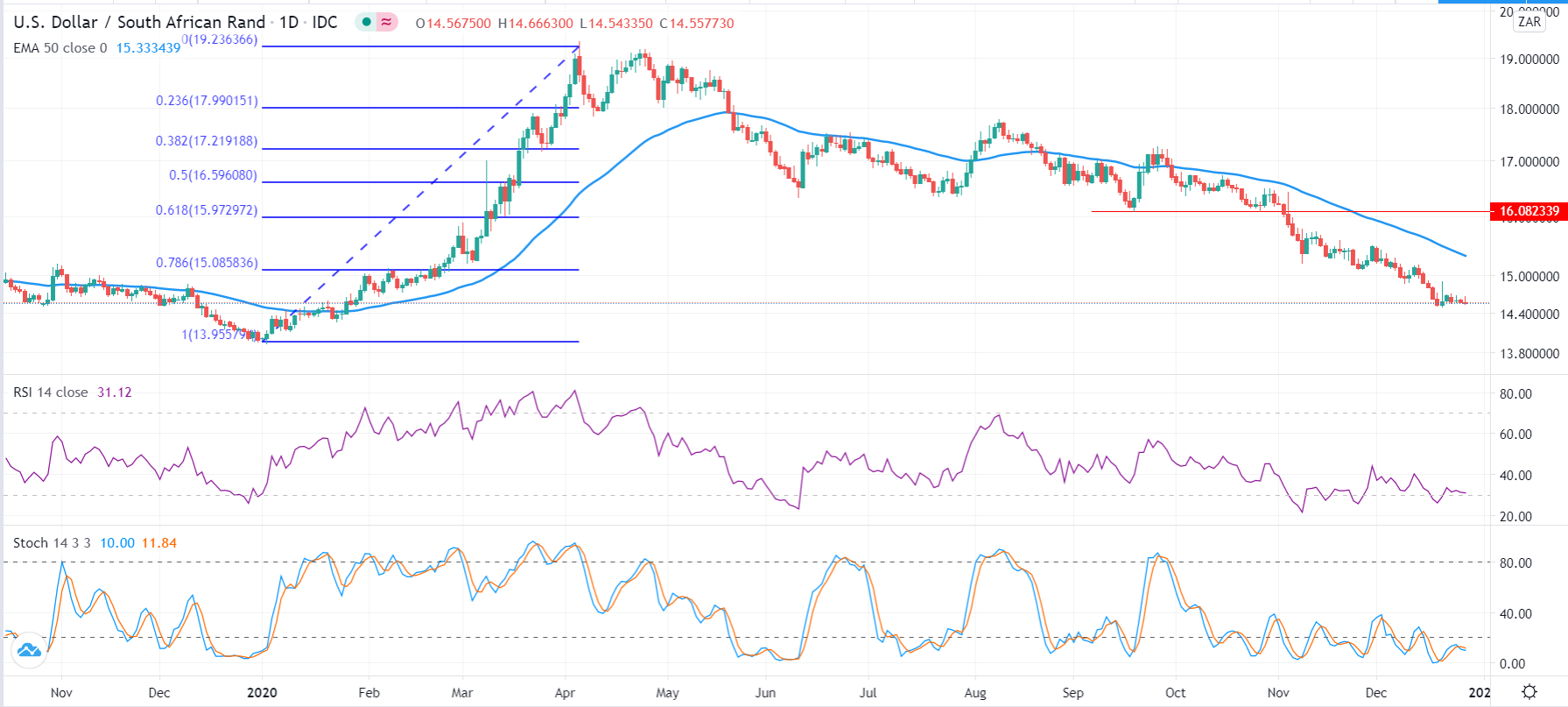Image resolution: width=1568 pixels, height=707 pixels.
Task: Click the 18.000000 price scale label
Action: click(1529, 110)
